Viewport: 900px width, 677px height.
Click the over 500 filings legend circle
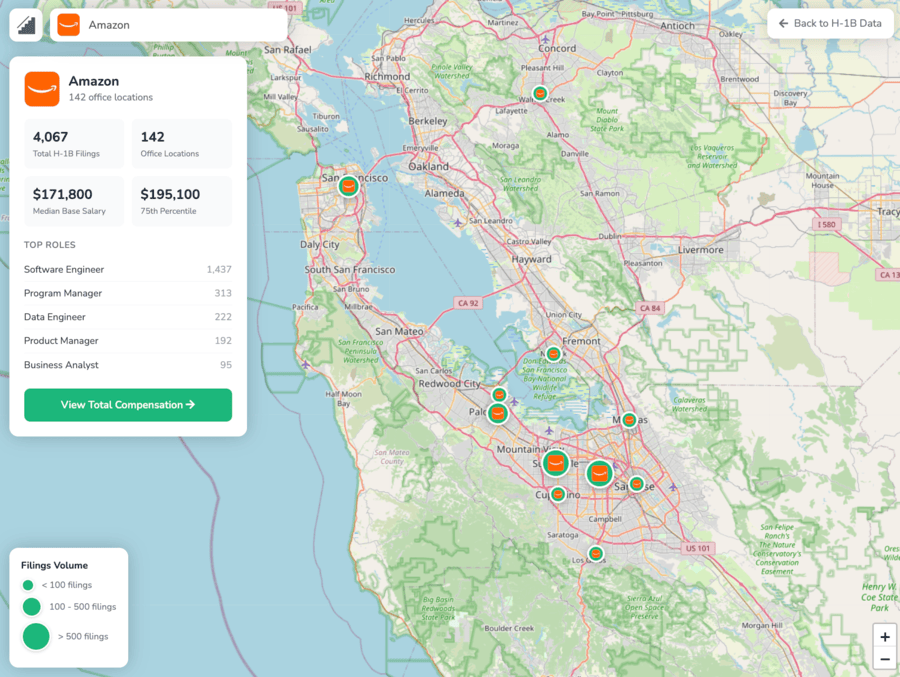36,636
